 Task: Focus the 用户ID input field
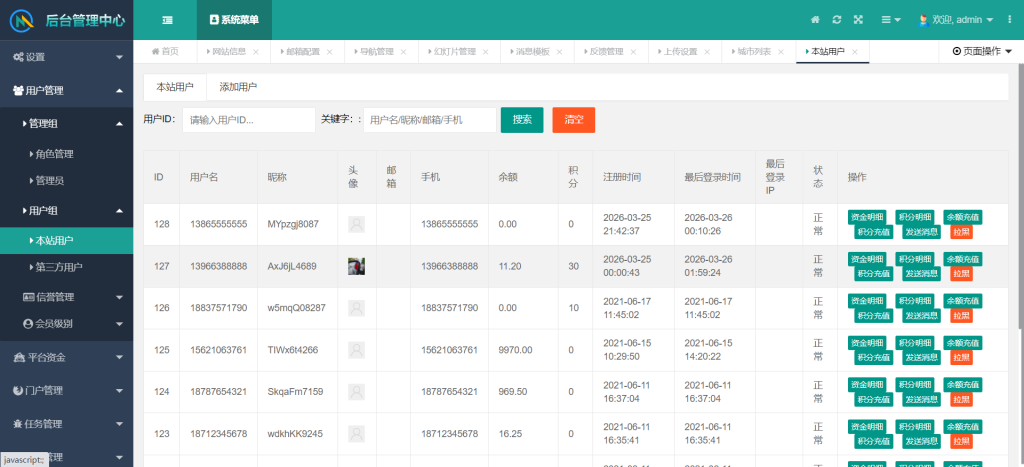pos(248,120)
